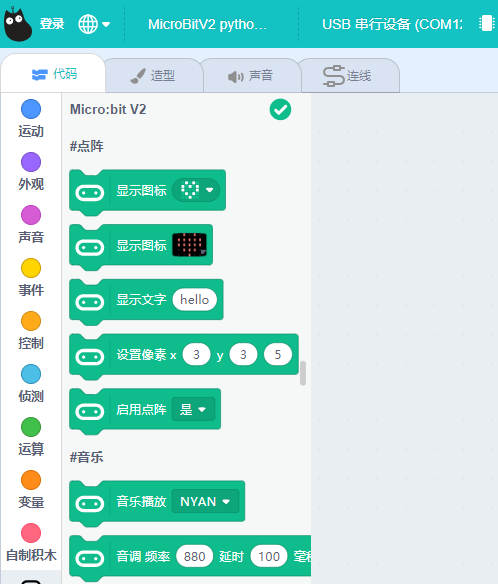Open the heart icon dropdown in 显示图标 block
Image resolution: width=498 pixels, height=584 pixels.
[x=196, y=190]
